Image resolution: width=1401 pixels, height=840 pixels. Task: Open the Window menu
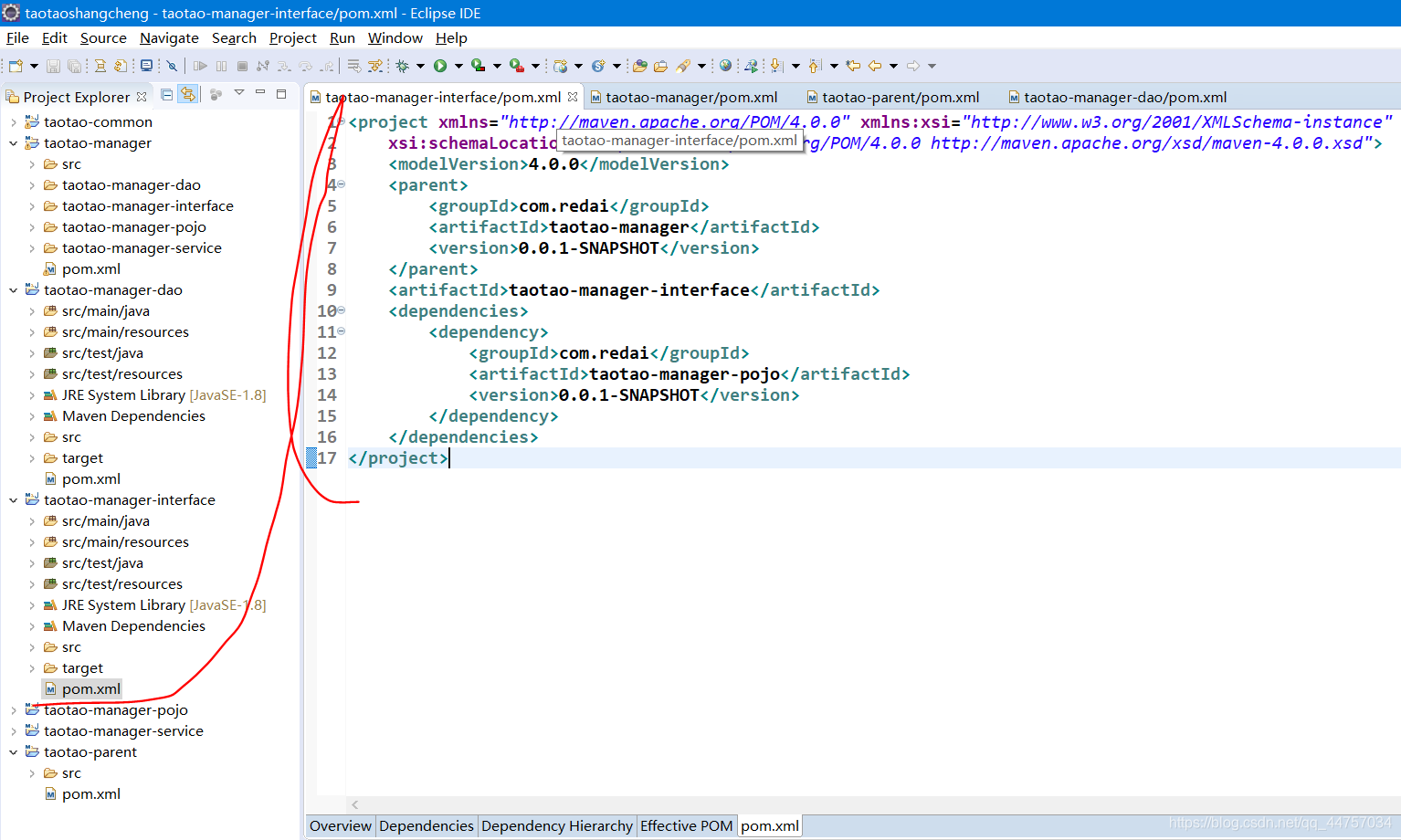pos(395,37)
